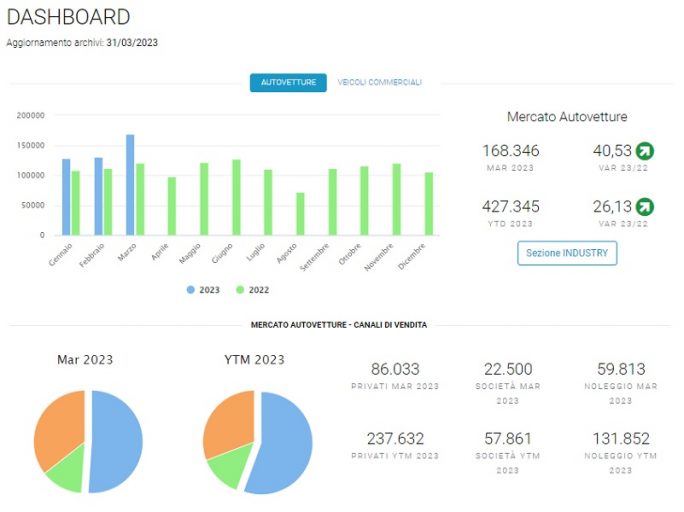Click the archive update date 31/03/2023
This screenshot has height=512, width=684.
(x=132, y=43)
